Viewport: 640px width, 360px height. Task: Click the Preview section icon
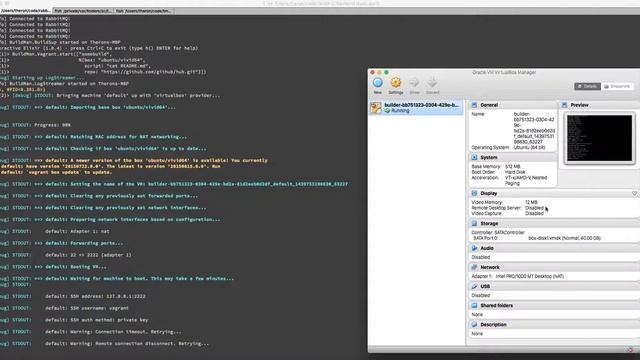(564, 105)
